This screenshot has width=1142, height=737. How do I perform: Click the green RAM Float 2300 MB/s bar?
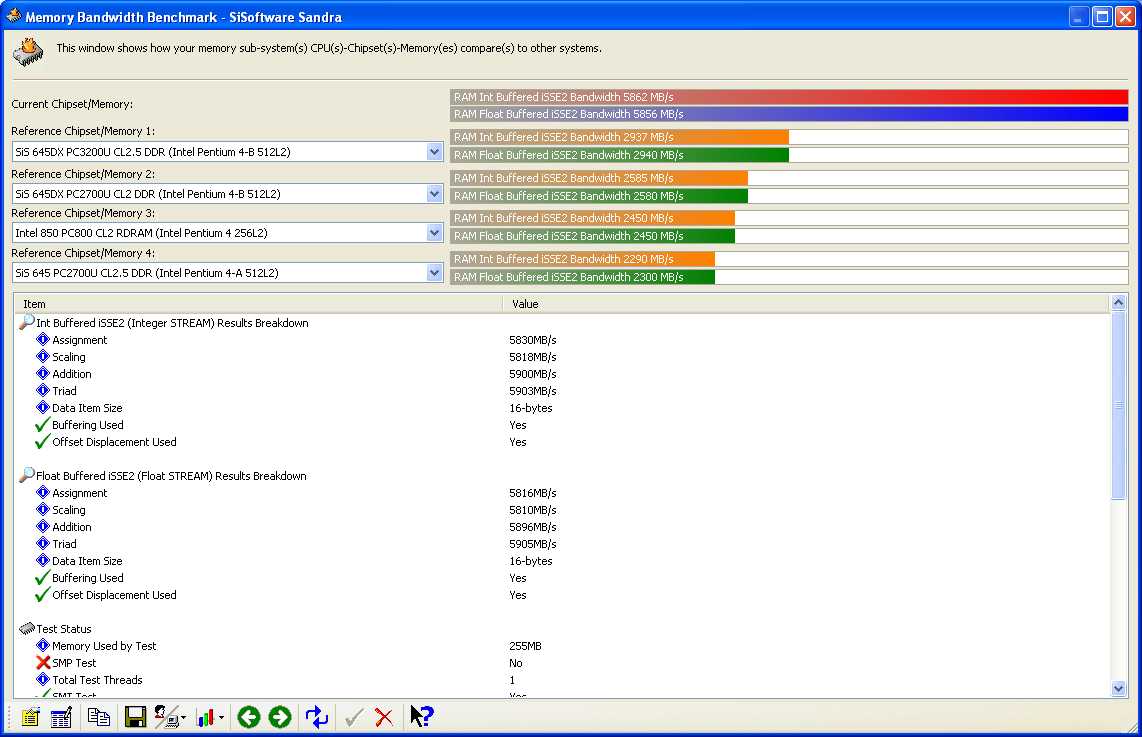coord(583,277)
